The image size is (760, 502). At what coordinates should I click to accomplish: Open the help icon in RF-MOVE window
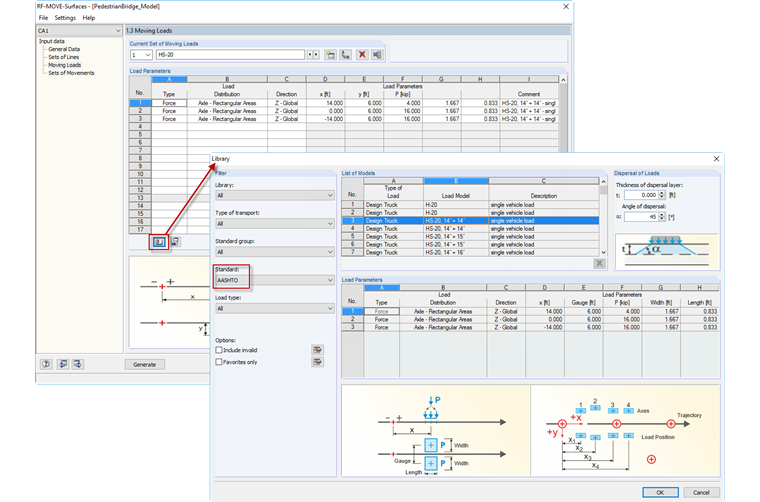[x=46, y=364]
